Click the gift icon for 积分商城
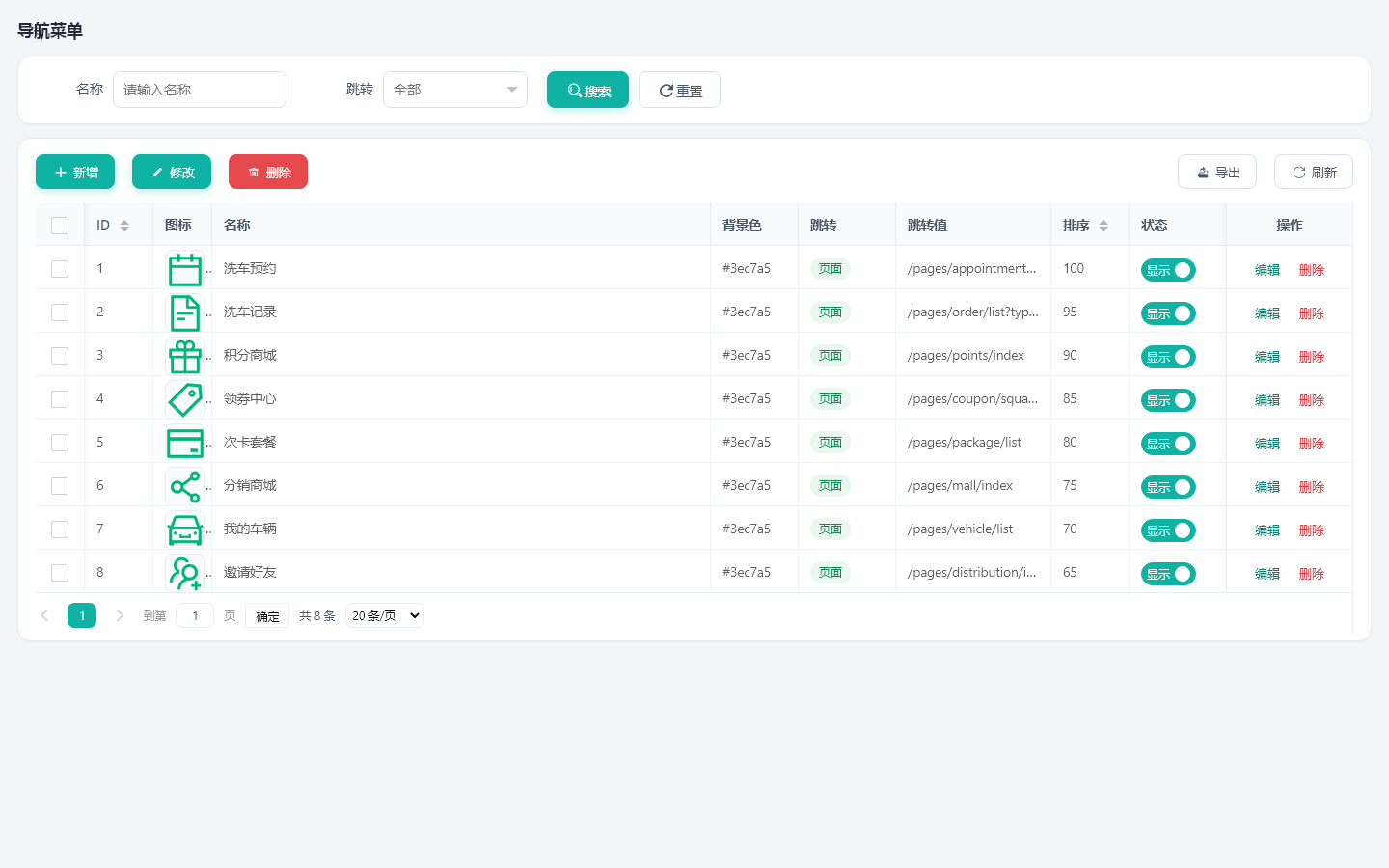The height and width of the screenshot is (868, 1389). point(185,357)
